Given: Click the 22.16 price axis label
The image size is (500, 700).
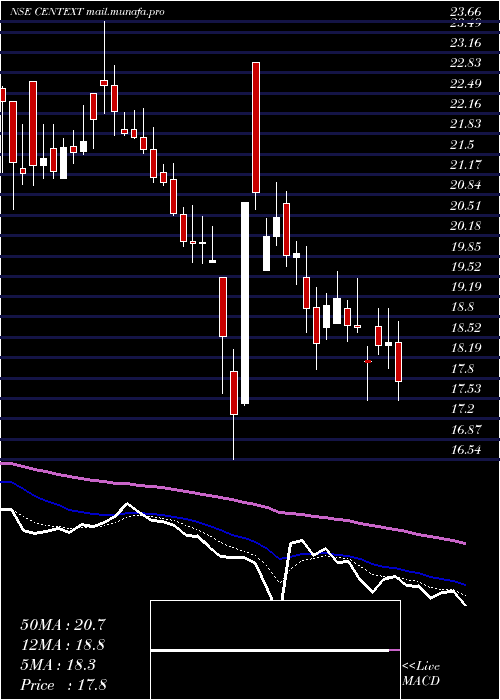Looking at the screenshot, I should coord(466,104).
